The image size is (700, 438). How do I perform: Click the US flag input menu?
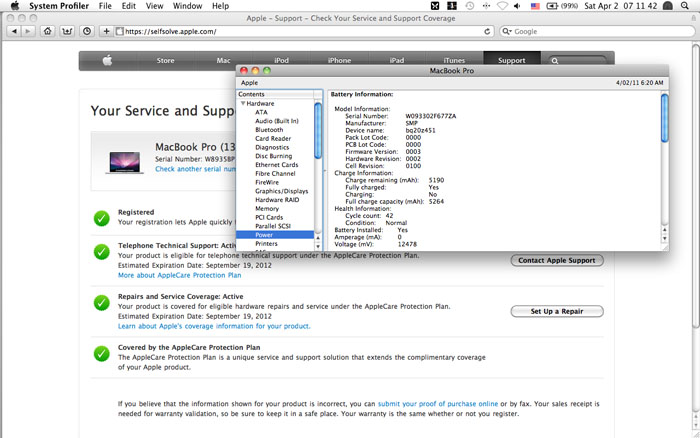pos(535,6)
